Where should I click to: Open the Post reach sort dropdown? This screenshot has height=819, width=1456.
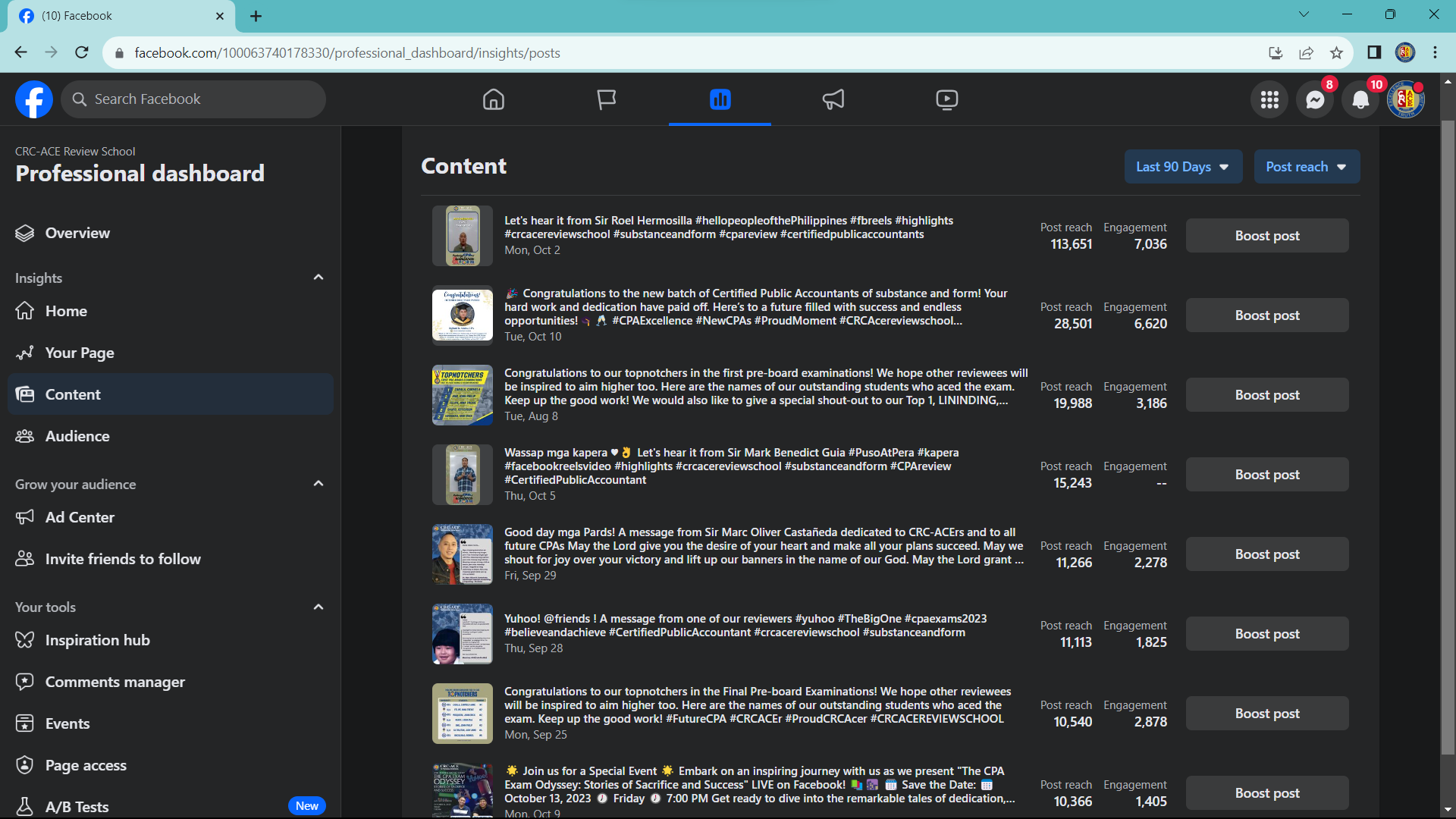coord(1306,167)
